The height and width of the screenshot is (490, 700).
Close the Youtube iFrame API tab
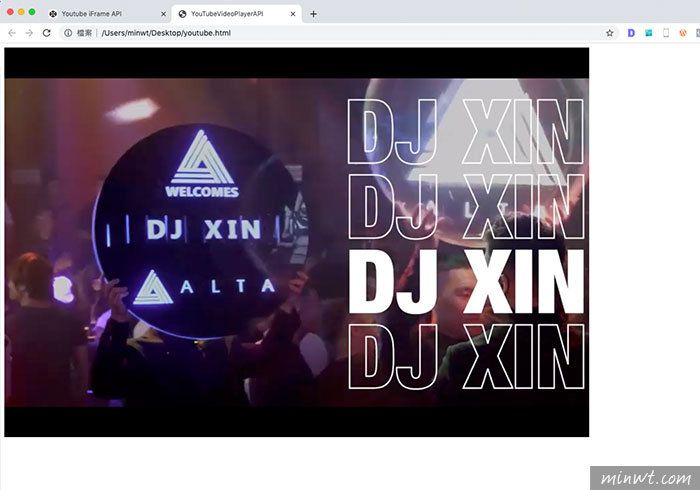pyautogui.click(x=163, y=14)
